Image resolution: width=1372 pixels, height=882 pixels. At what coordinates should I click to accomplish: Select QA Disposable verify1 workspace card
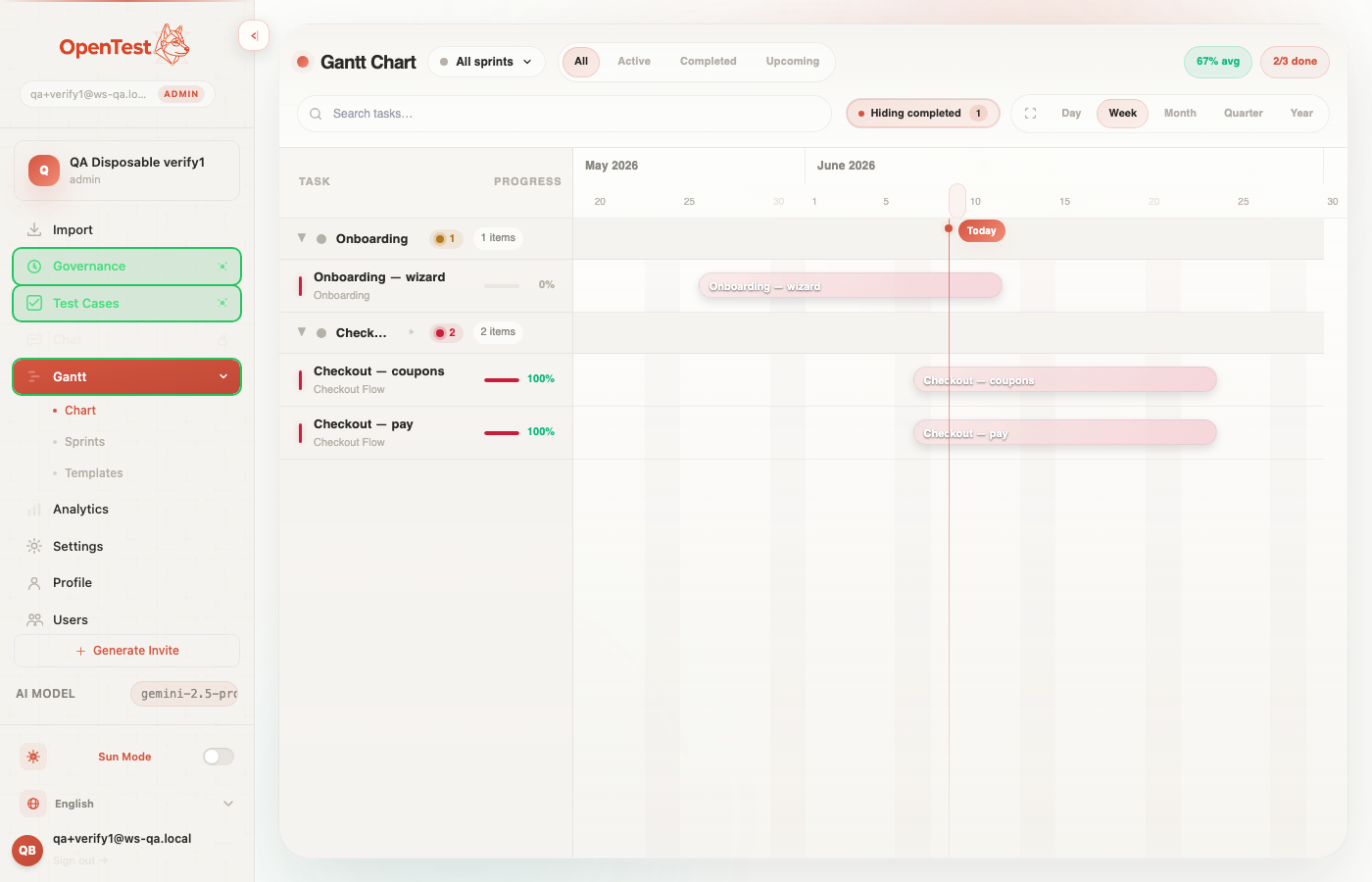pos(126,171)
